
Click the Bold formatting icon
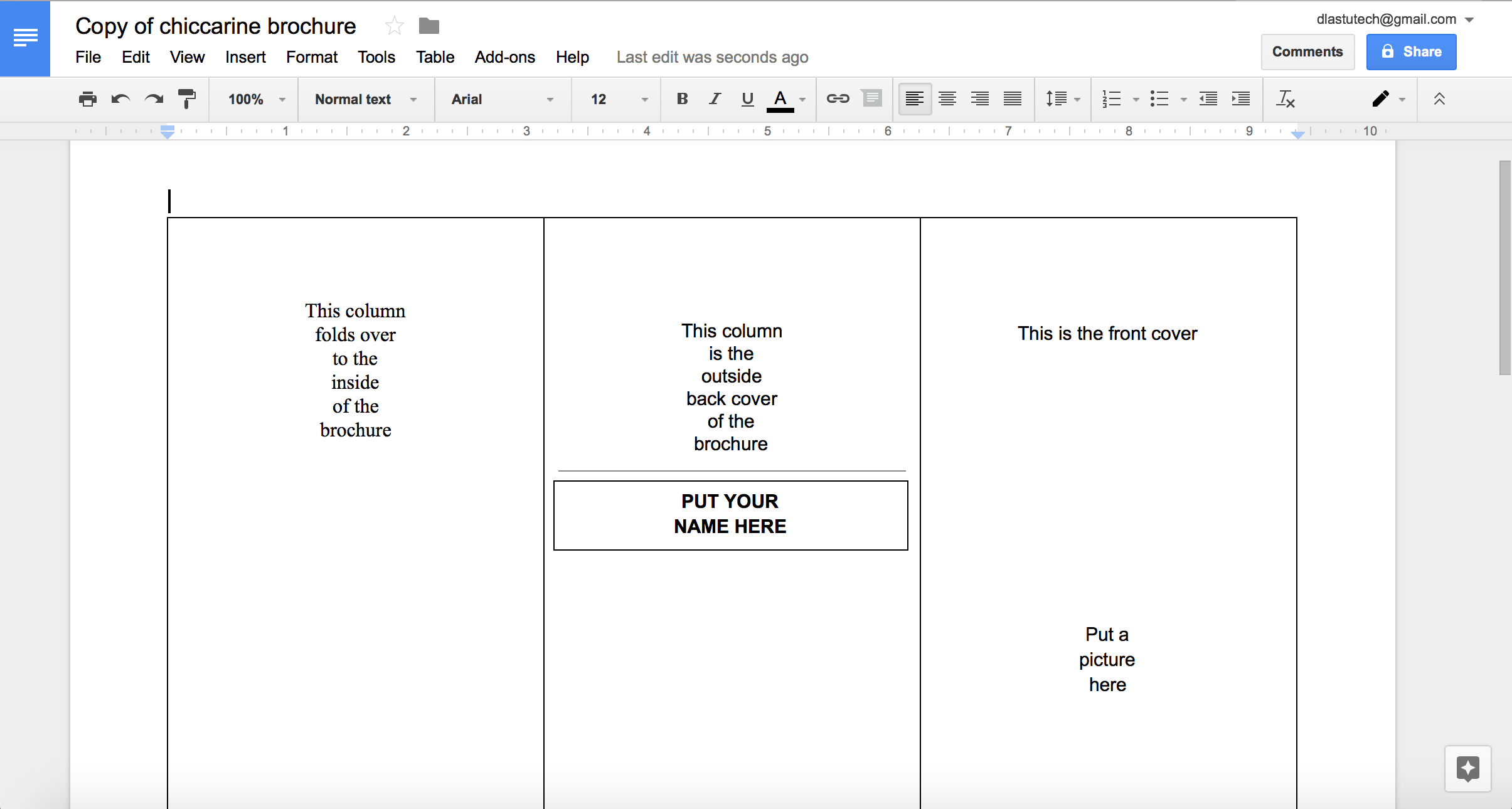(x=680, y=99)
